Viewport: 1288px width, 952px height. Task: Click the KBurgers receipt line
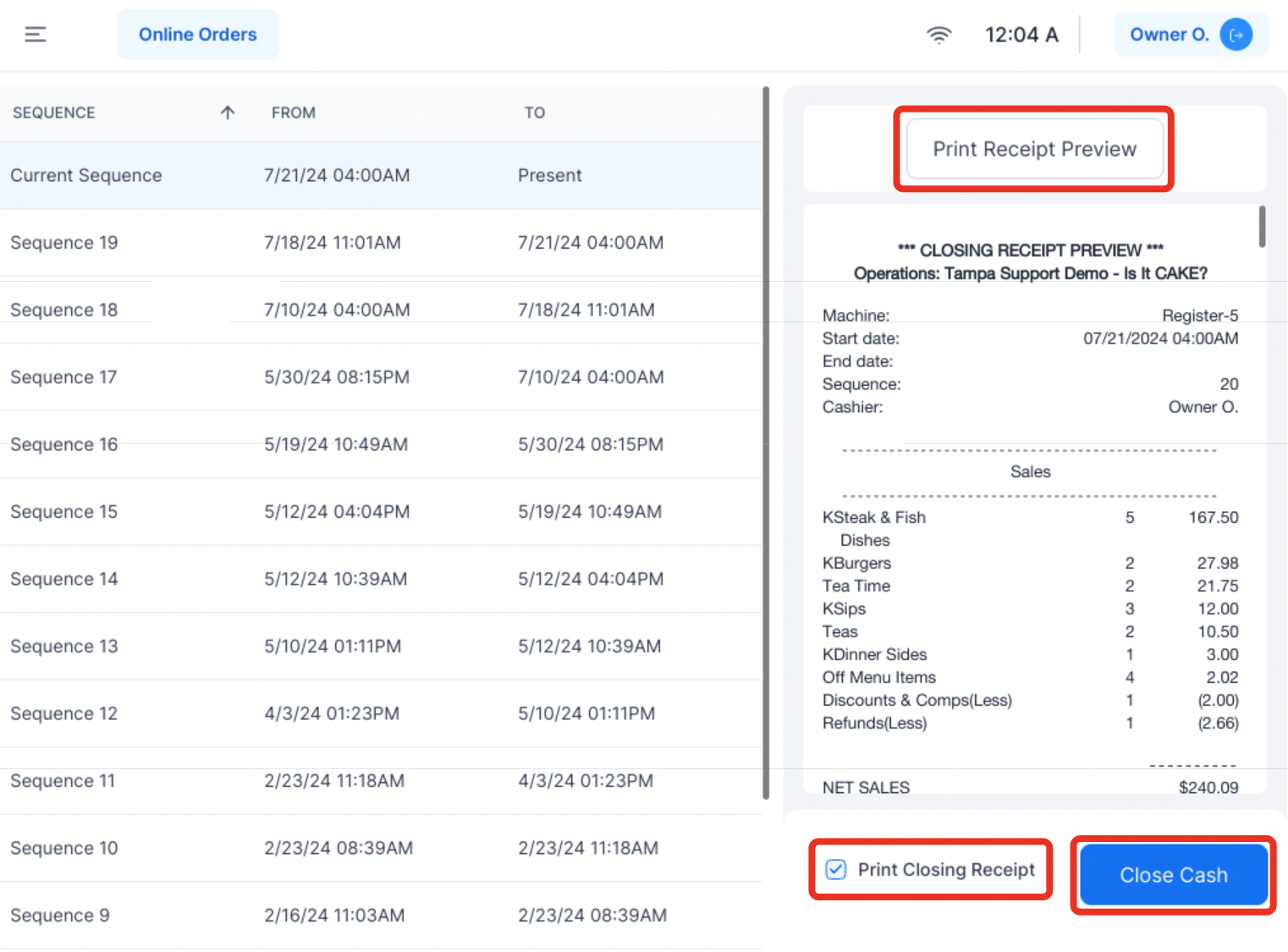[x=1030, y=563]
